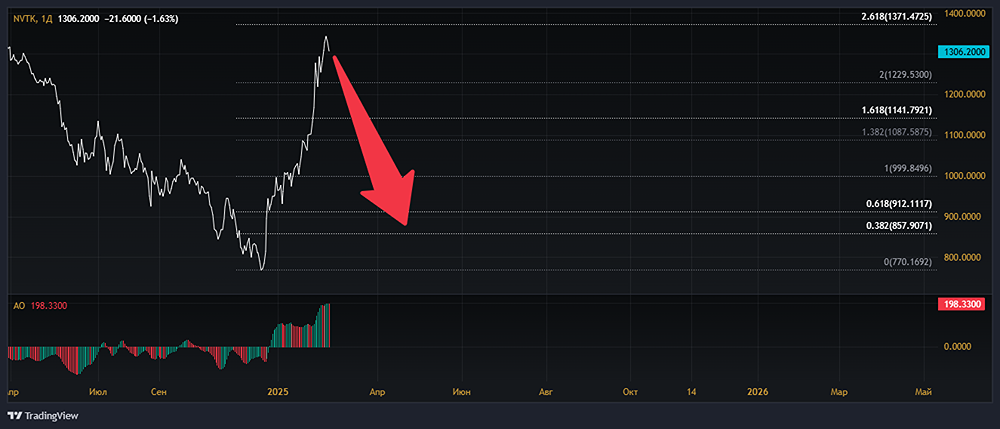Click the 2026 label on time axis
The image size is (1000, 429).
[759, 393]
